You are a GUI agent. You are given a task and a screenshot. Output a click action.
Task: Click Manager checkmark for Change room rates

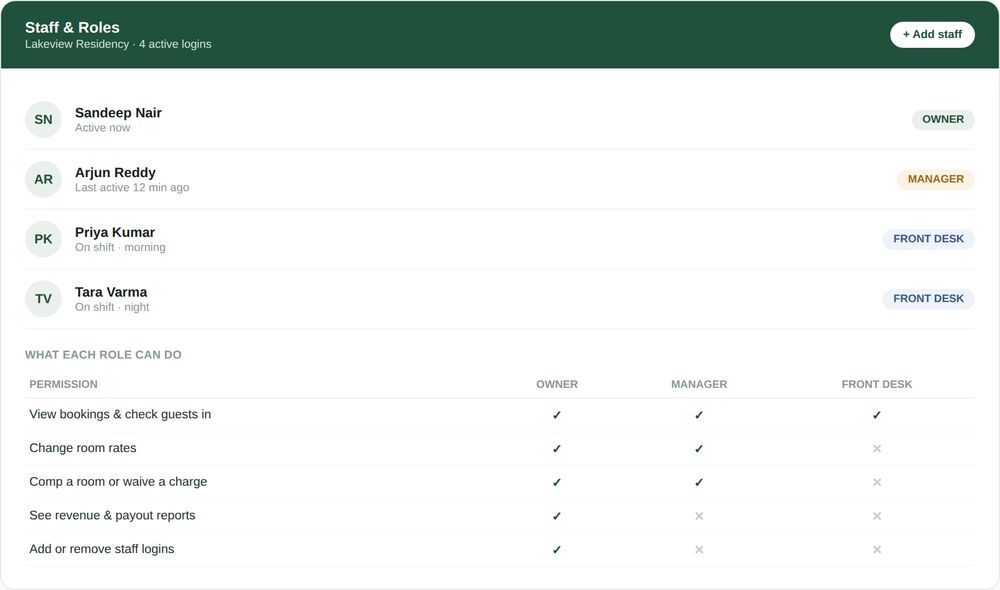[699, 449]
